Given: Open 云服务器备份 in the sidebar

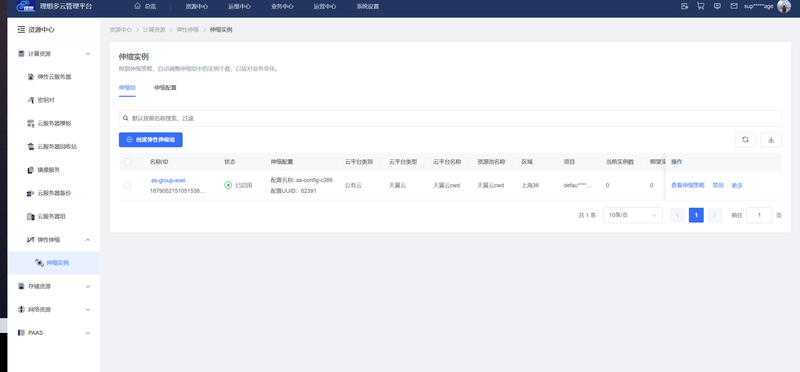Looking at the screenshot, I should pyautogui.click(x=54, y=193).
